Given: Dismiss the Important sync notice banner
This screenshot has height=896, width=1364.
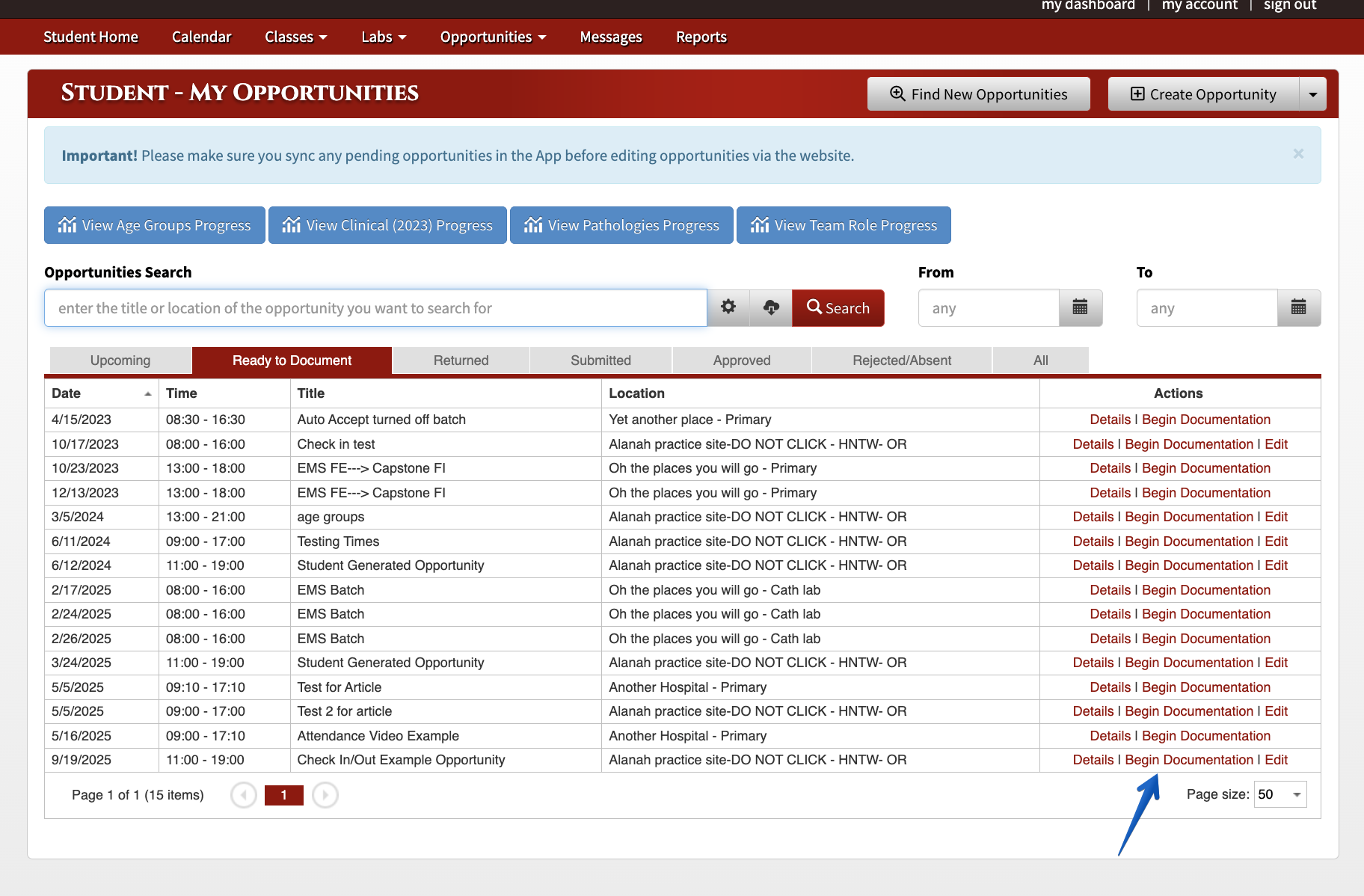Looking at the screenshot, I should coord(1299,154).
